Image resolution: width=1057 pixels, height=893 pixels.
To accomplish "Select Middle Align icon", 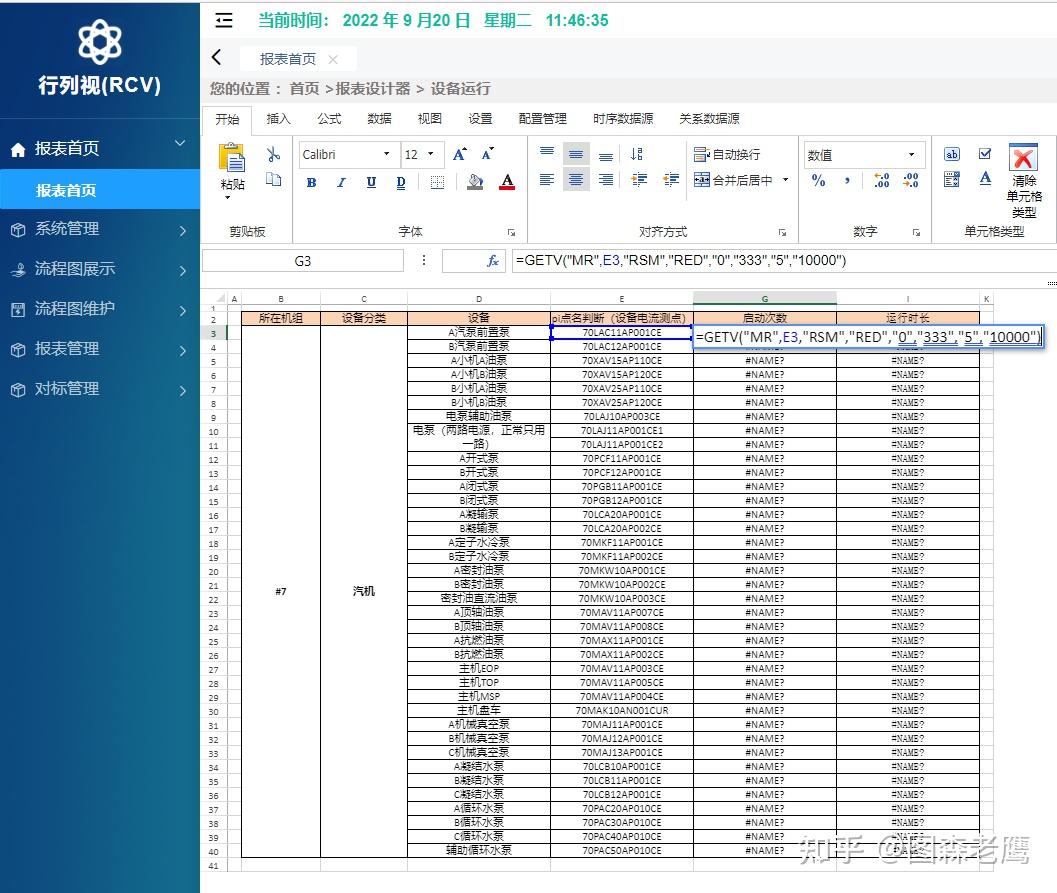I will [x=576, y=154].
